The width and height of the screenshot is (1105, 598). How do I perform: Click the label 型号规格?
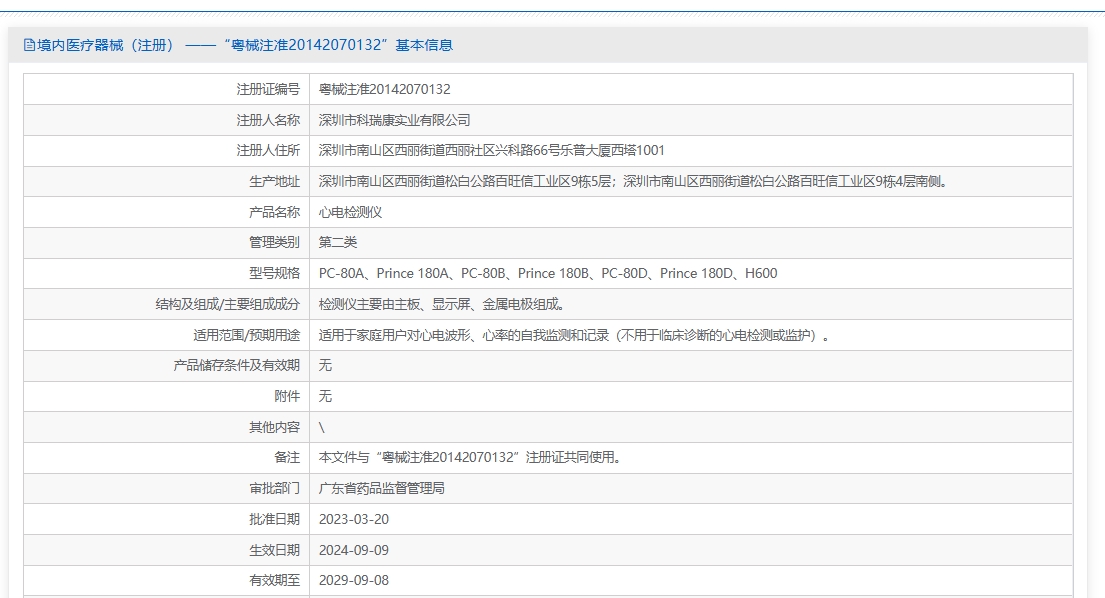point(274,273)
